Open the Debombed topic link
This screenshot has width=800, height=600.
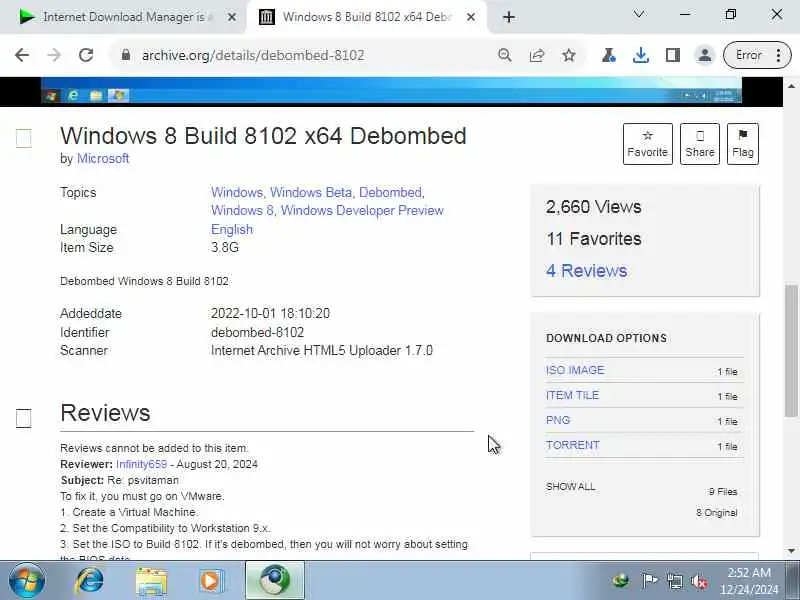[x=390, y=192]
